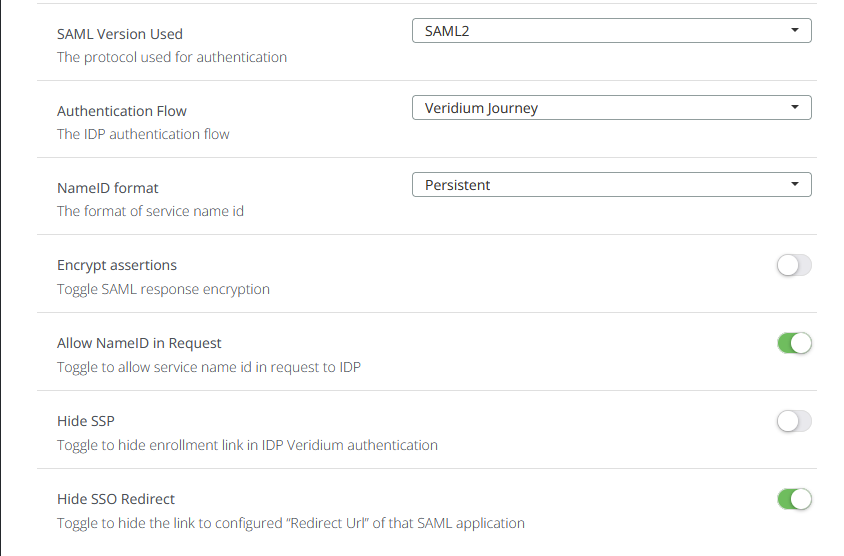
Task: Click 'The protocol used for authentication' description
Action: 172,57
